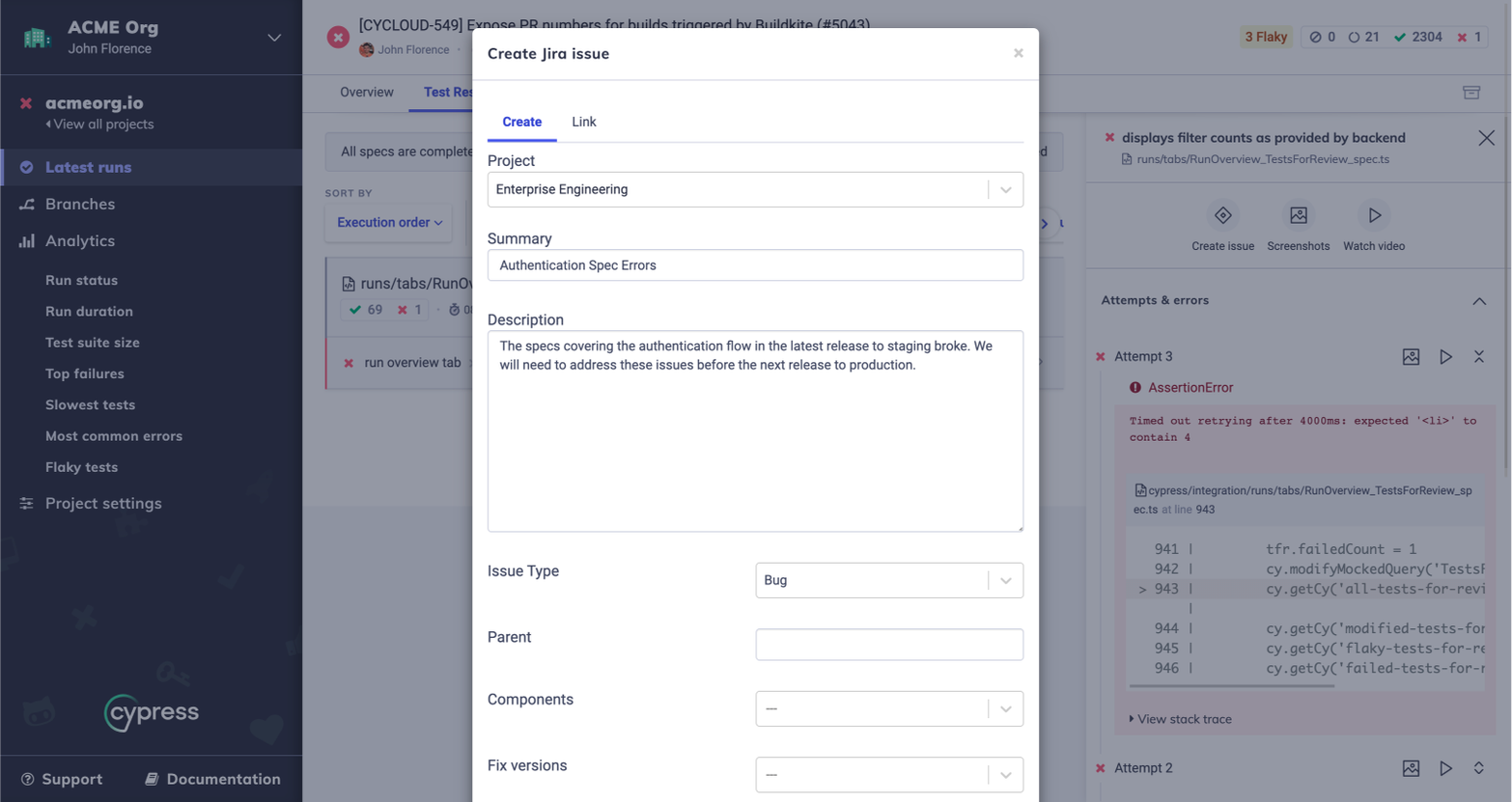Close the test detail side panel

pos(1486,138)
